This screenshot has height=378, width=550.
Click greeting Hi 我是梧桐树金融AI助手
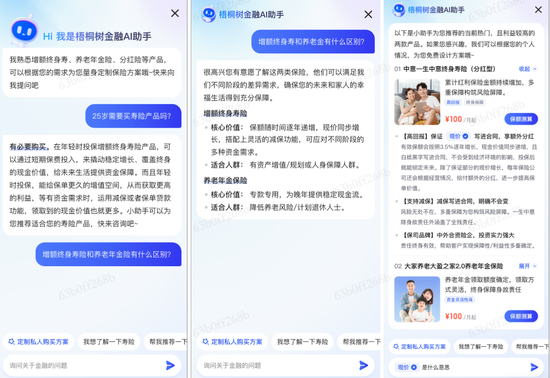coord(97,36)
